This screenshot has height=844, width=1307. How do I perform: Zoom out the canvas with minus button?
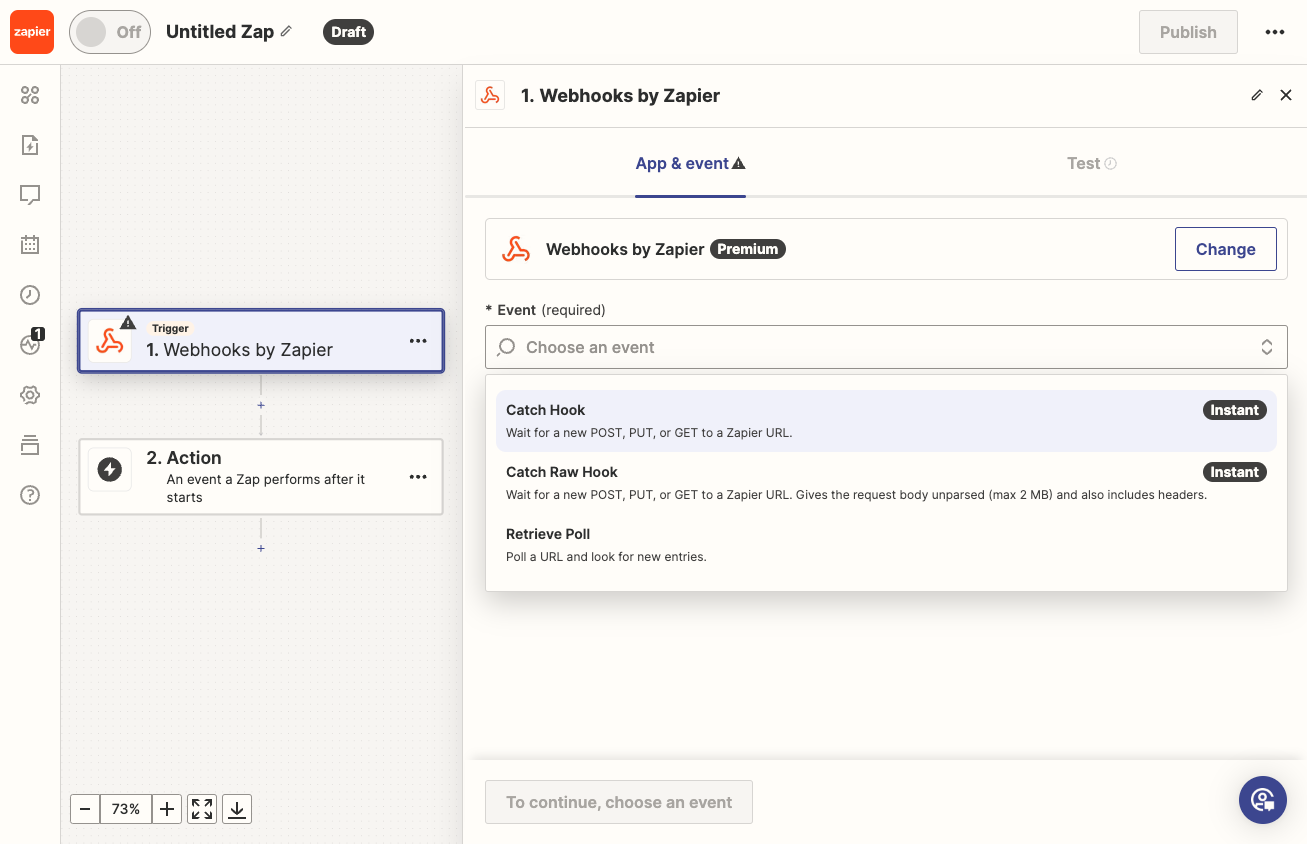tap(85, 809)
